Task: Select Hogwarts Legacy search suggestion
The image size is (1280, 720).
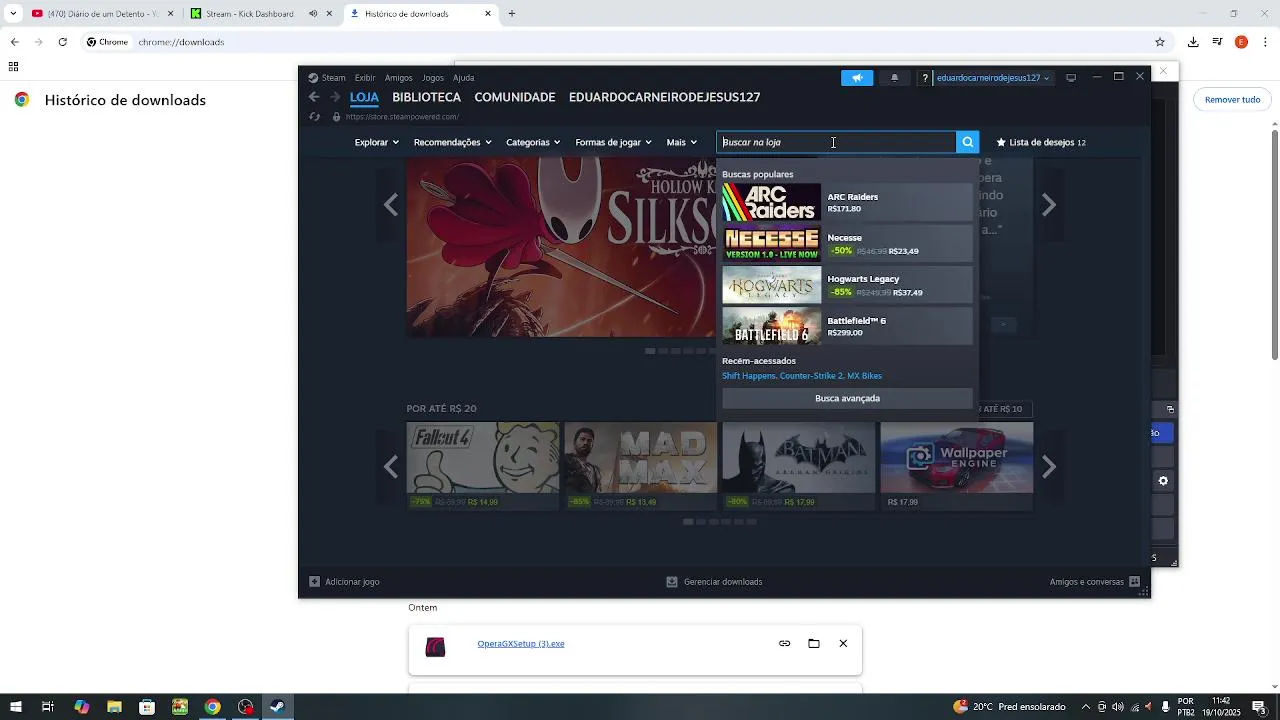Action: click(x=847, y=285)
